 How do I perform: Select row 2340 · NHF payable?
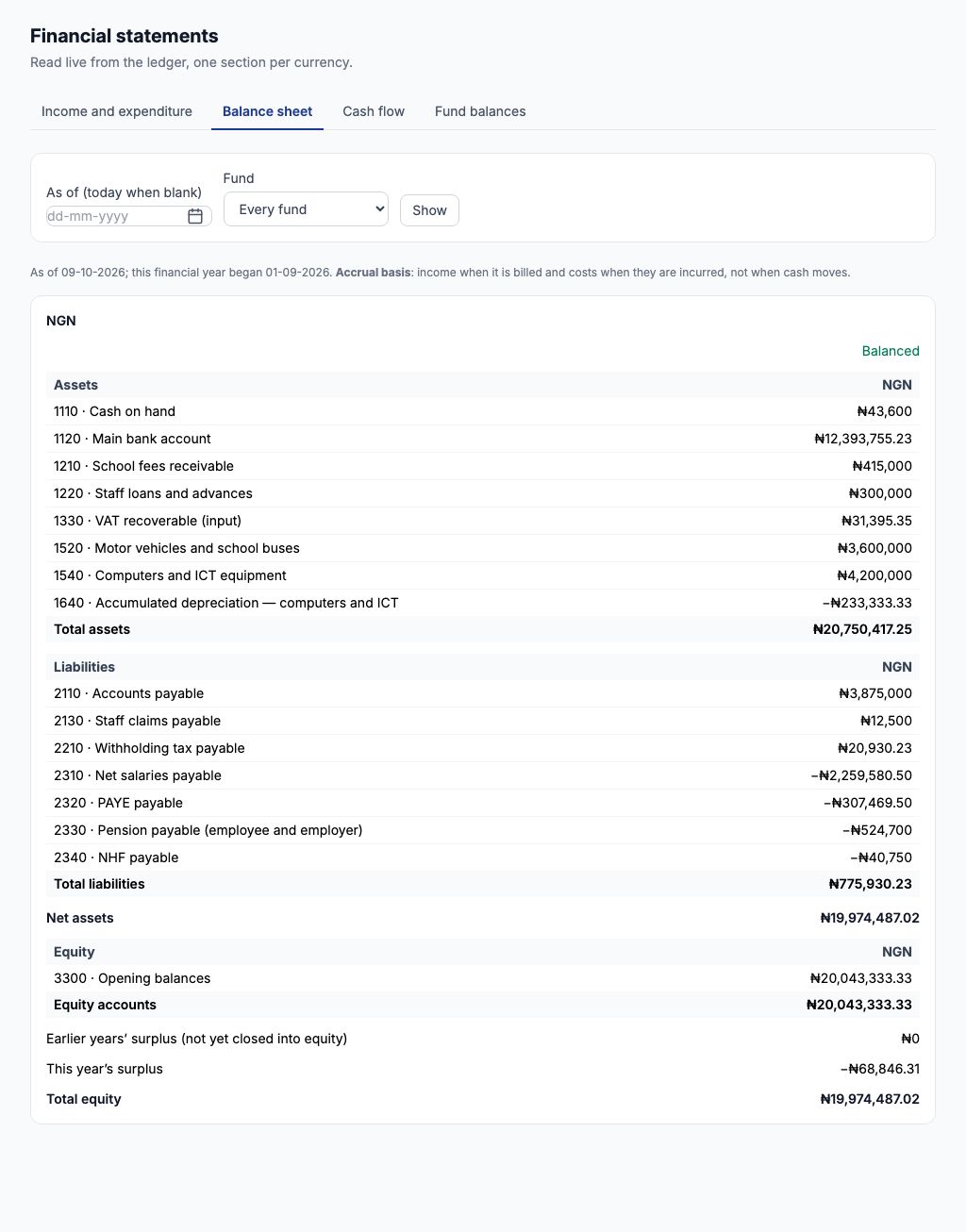483,857
